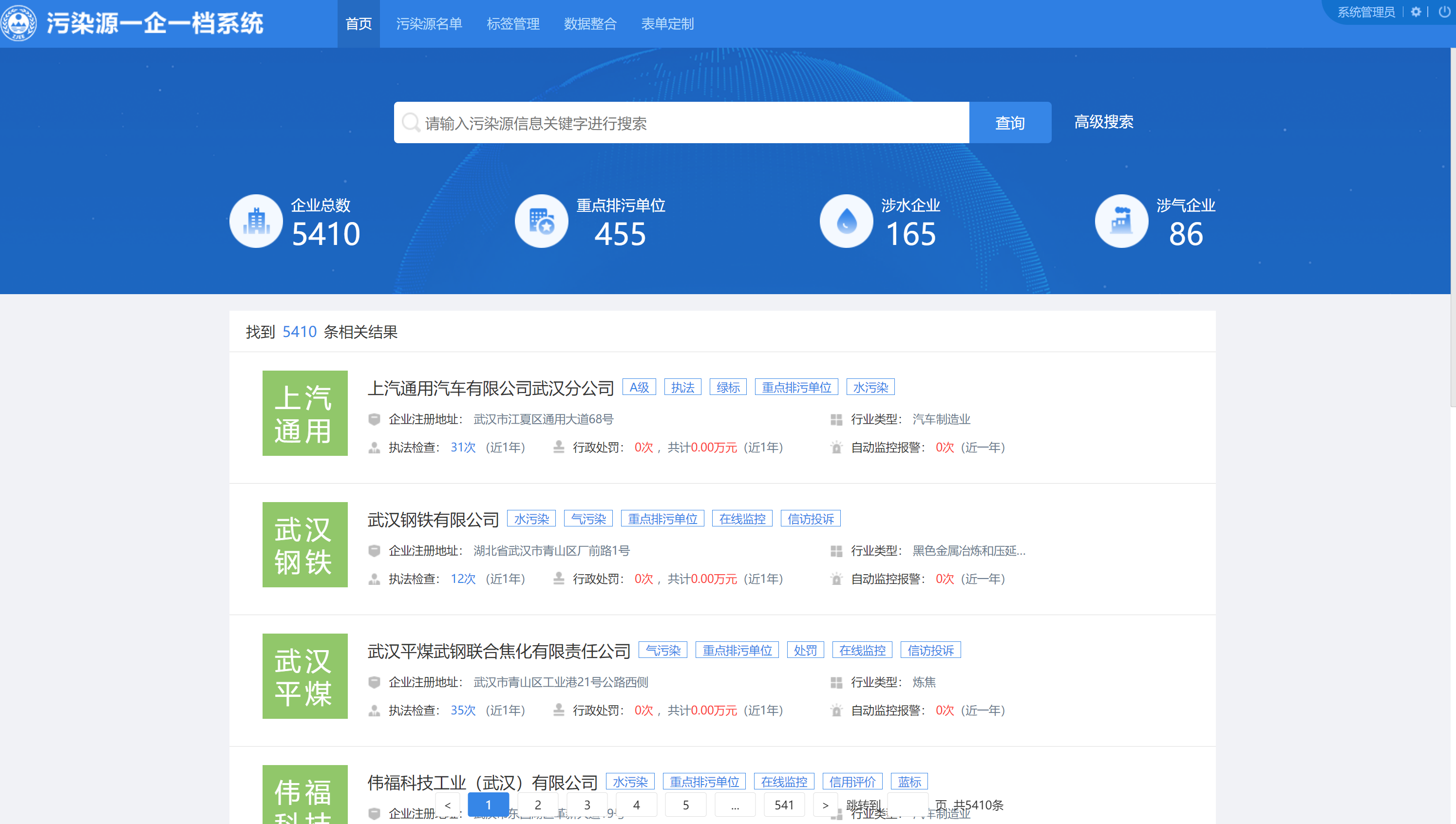
Task: Click the 查询 search button
Action: (1010, 122)
